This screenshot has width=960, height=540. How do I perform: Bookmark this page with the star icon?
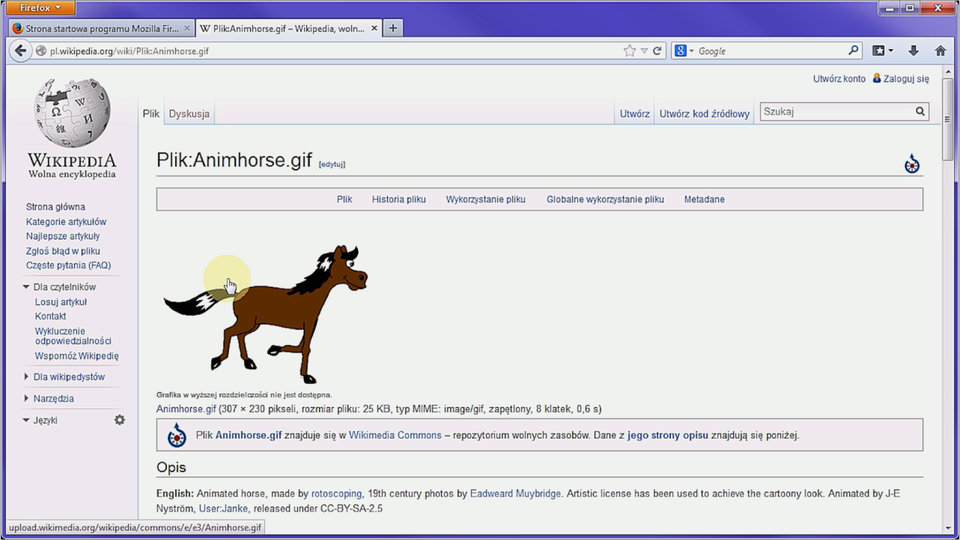(629, 51)
